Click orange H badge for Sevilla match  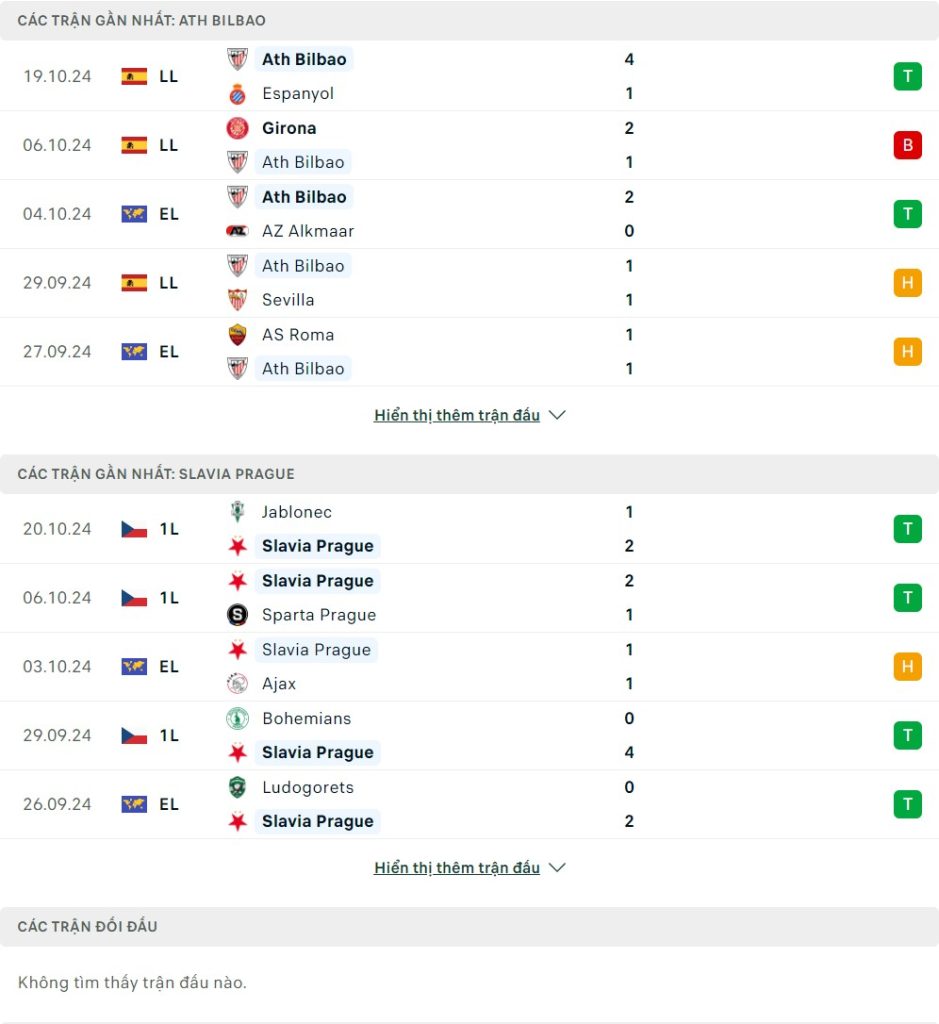pyautogui.click(x=908, y=283)
